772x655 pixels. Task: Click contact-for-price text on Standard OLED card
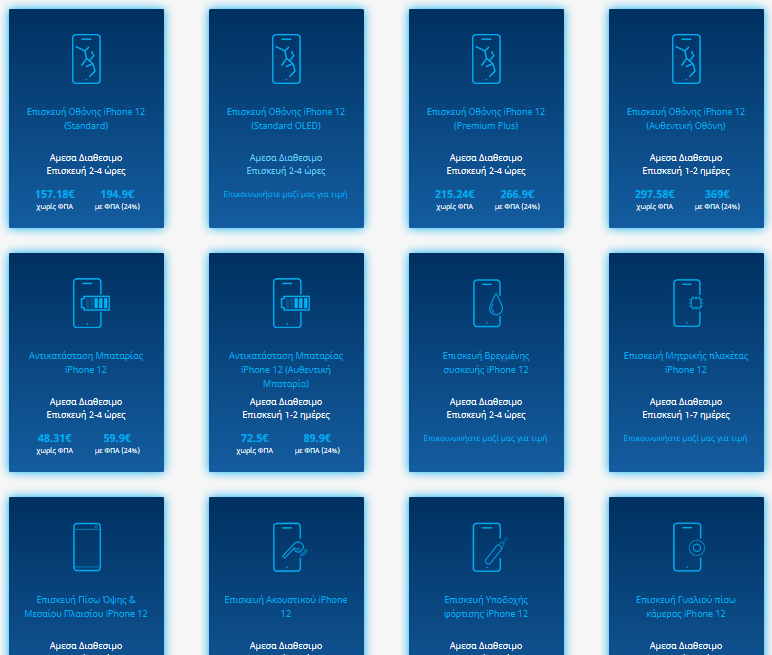click(286, 194)
